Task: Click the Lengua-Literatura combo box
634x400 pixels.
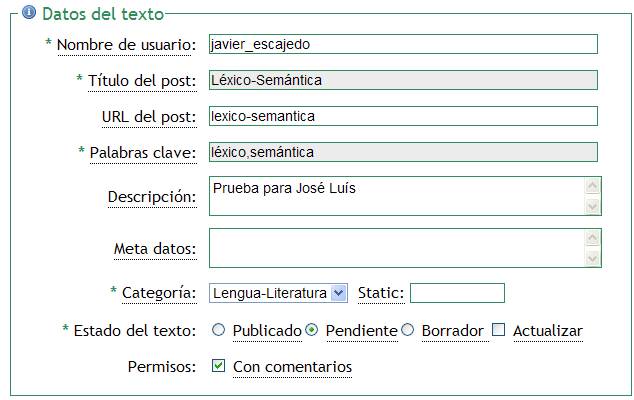Action: [278, 293]
